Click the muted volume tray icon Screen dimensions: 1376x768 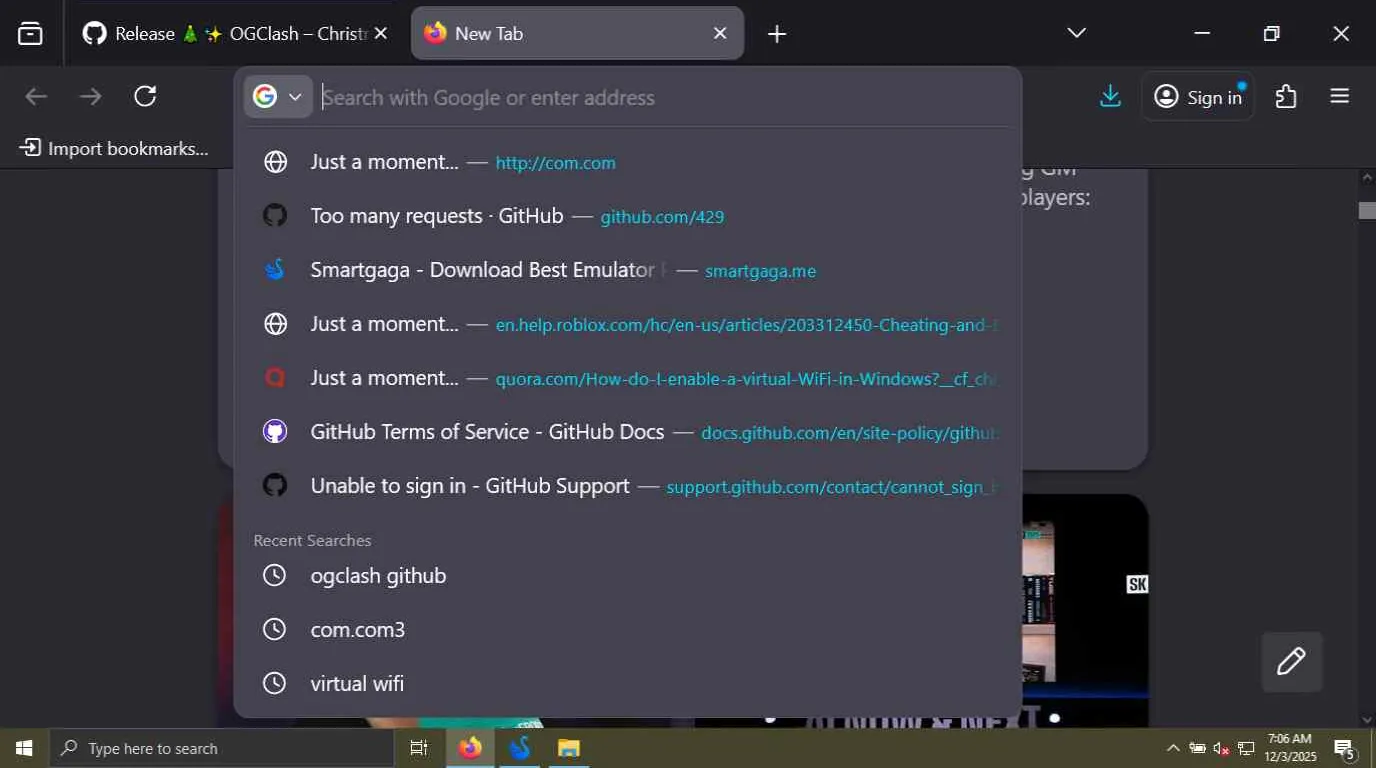point(1221,748)
